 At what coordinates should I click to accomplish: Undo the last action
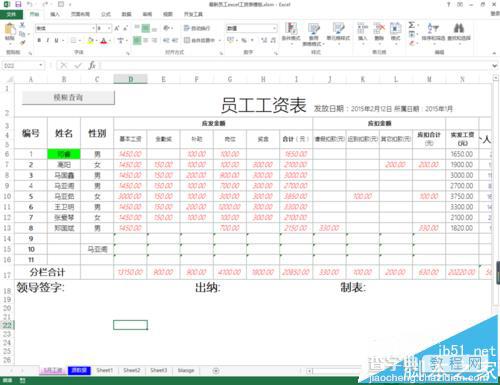pyautogui.click(x=30, y=4)
